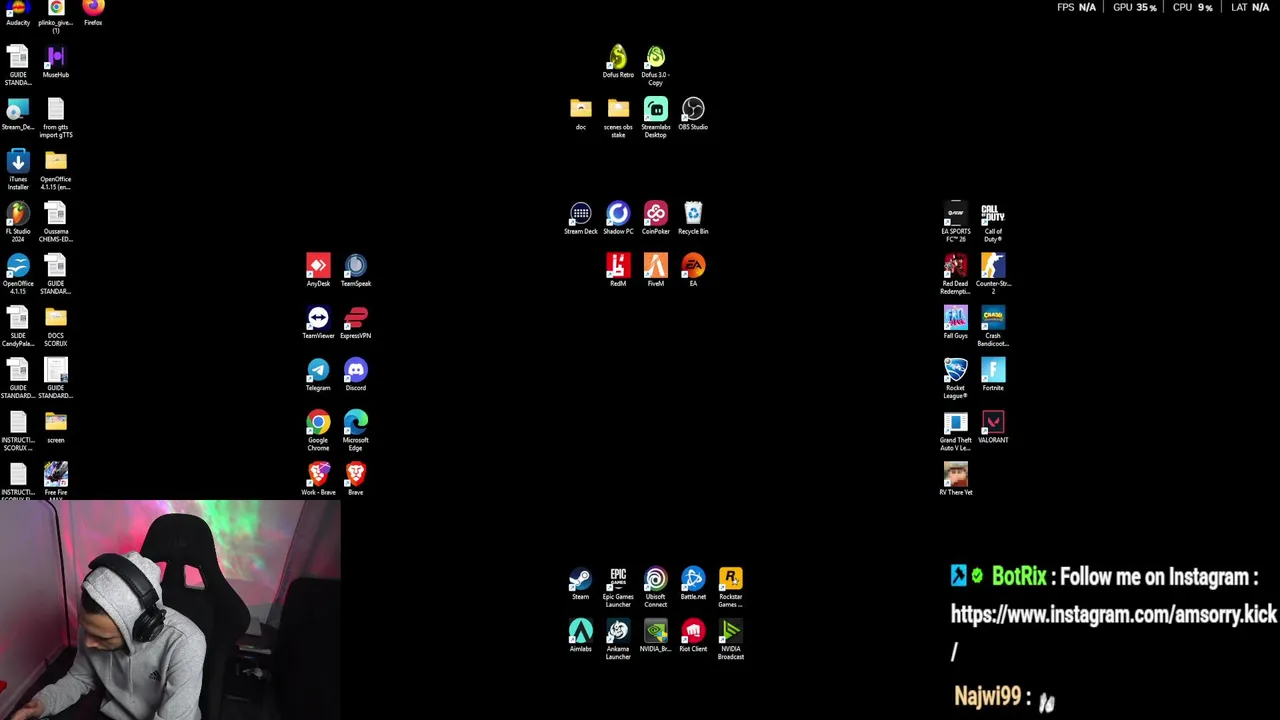Open the Epic Games Launcher
The height and width of the screenshot is (720, 1280).
tap(618, 588)
